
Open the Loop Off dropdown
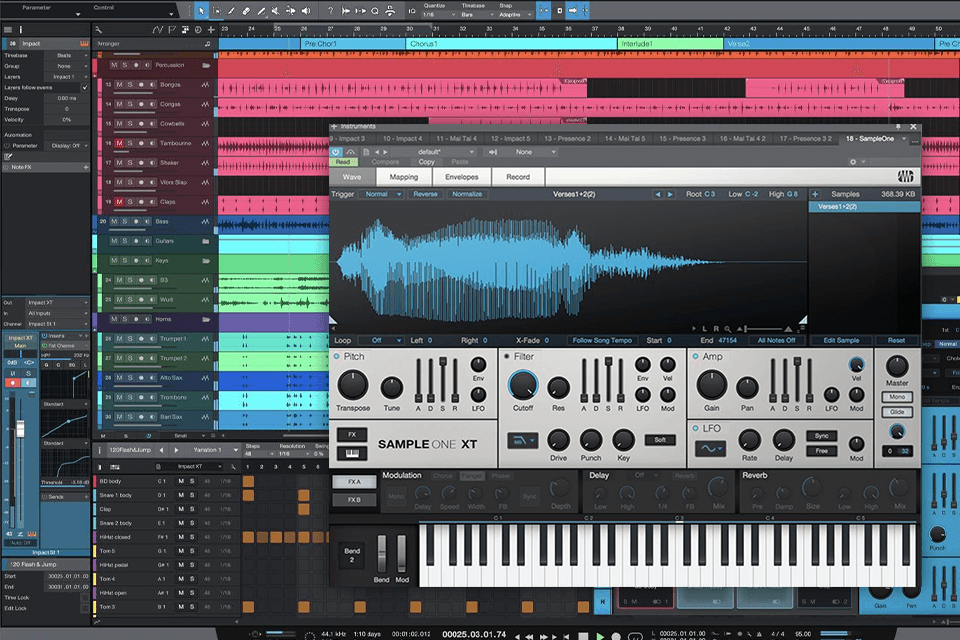click(380, 341)
